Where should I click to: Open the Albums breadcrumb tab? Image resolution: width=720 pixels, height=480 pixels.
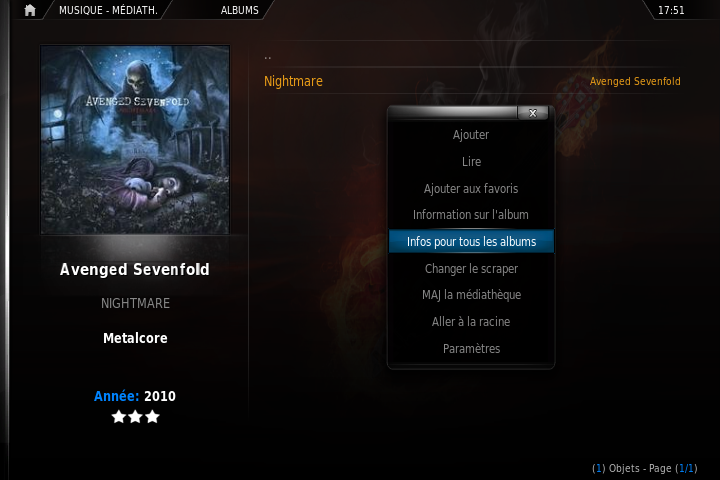click(239, 10)
